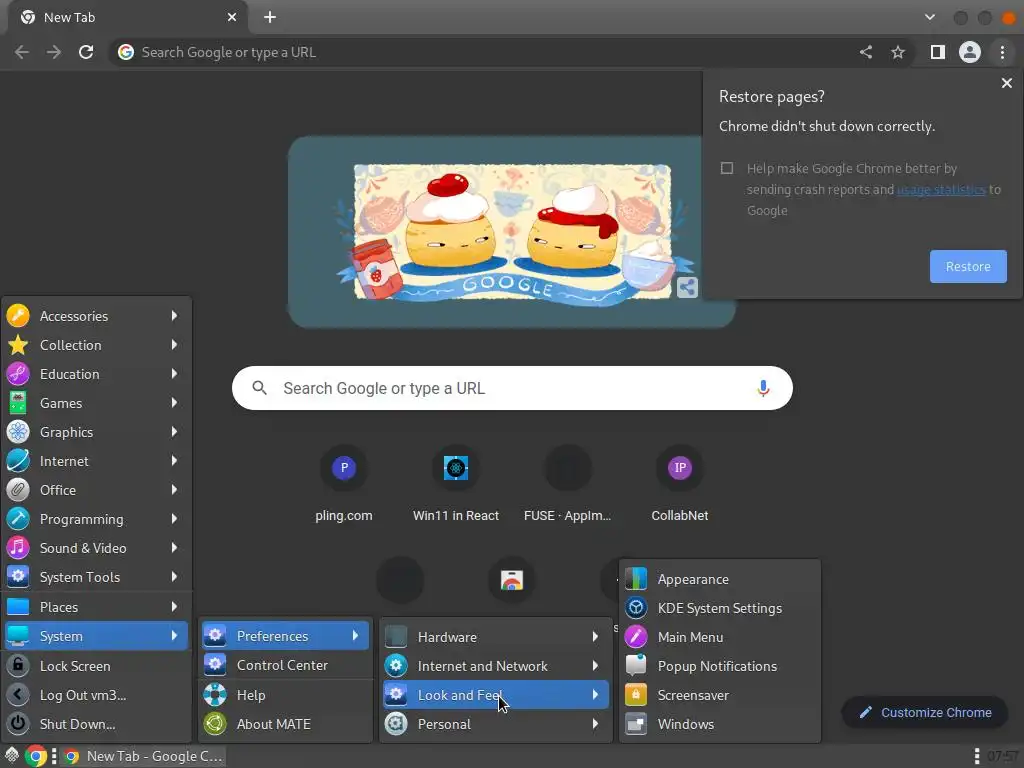Click the voice search microphone icon
Viewport: 1024px width, 768px height.
click(x=763, y=389)
